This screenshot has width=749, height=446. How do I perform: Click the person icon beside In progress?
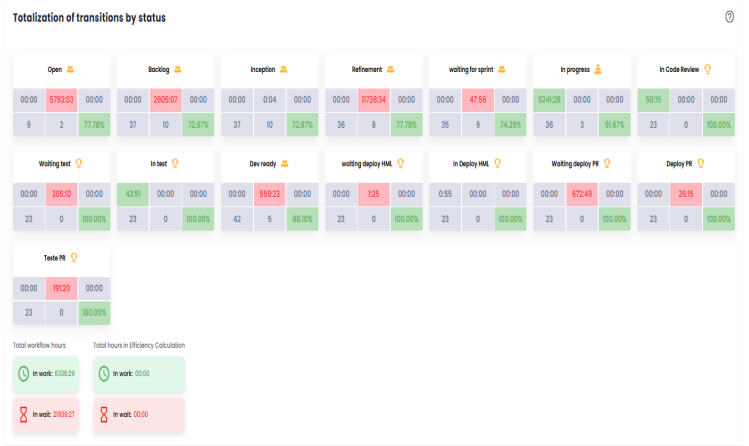click(x=598, y=69)
